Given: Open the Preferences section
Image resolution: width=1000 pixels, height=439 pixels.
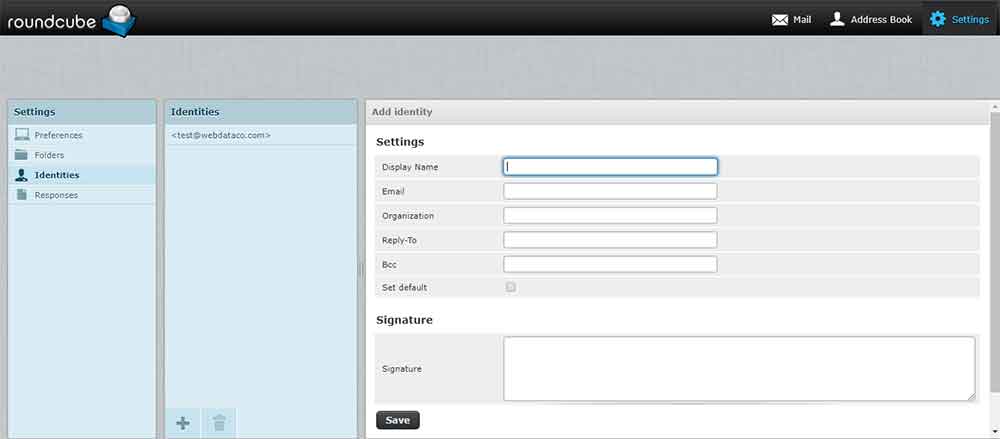Looking at the screenshot, I should pyautogui.click(x=58, y=135).
